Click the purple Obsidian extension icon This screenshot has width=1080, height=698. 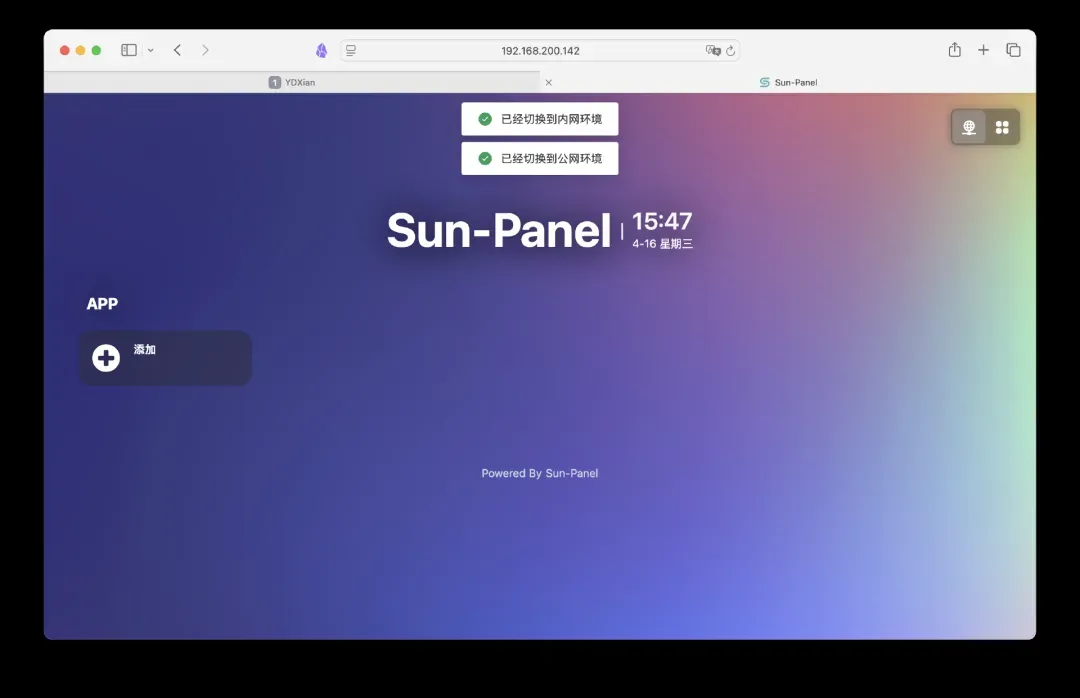(321, 50)
